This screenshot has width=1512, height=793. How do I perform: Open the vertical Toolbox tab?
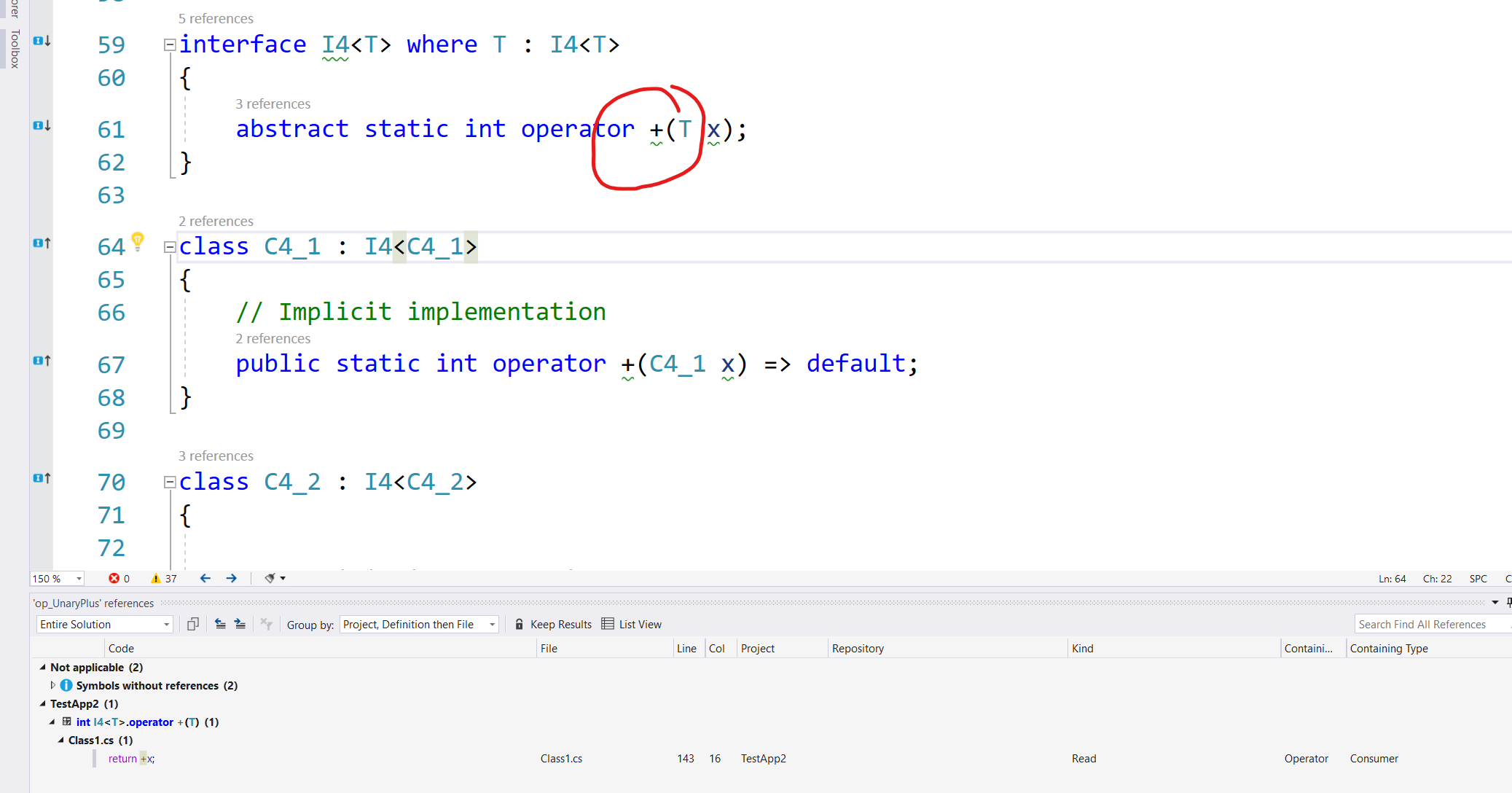point(15,50)
